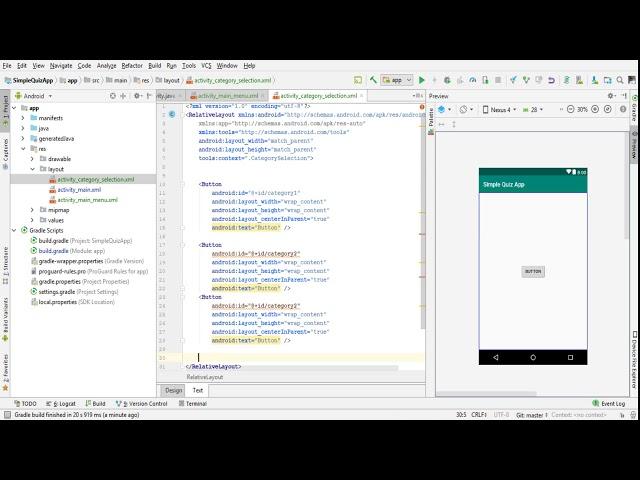Viewport: 640px width, 480px height.
Task: Click the red error indicator atop editor
Action: tap(422, 107)
